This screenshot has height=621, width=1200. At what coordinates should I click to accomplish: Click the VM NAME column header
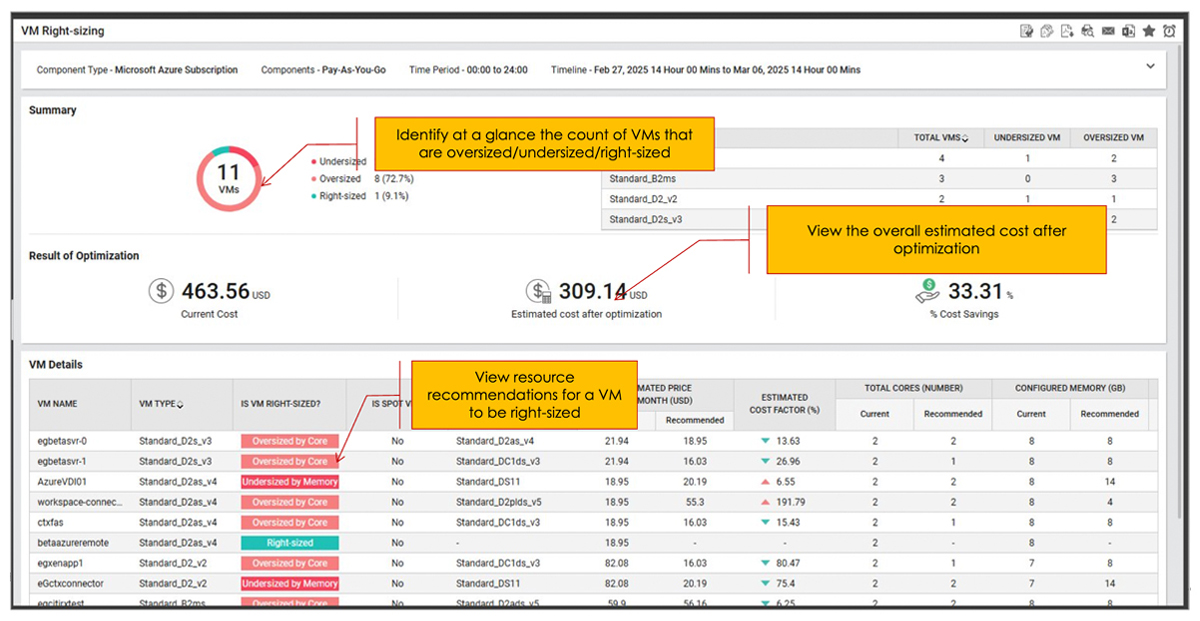click(x=57, y=404)
